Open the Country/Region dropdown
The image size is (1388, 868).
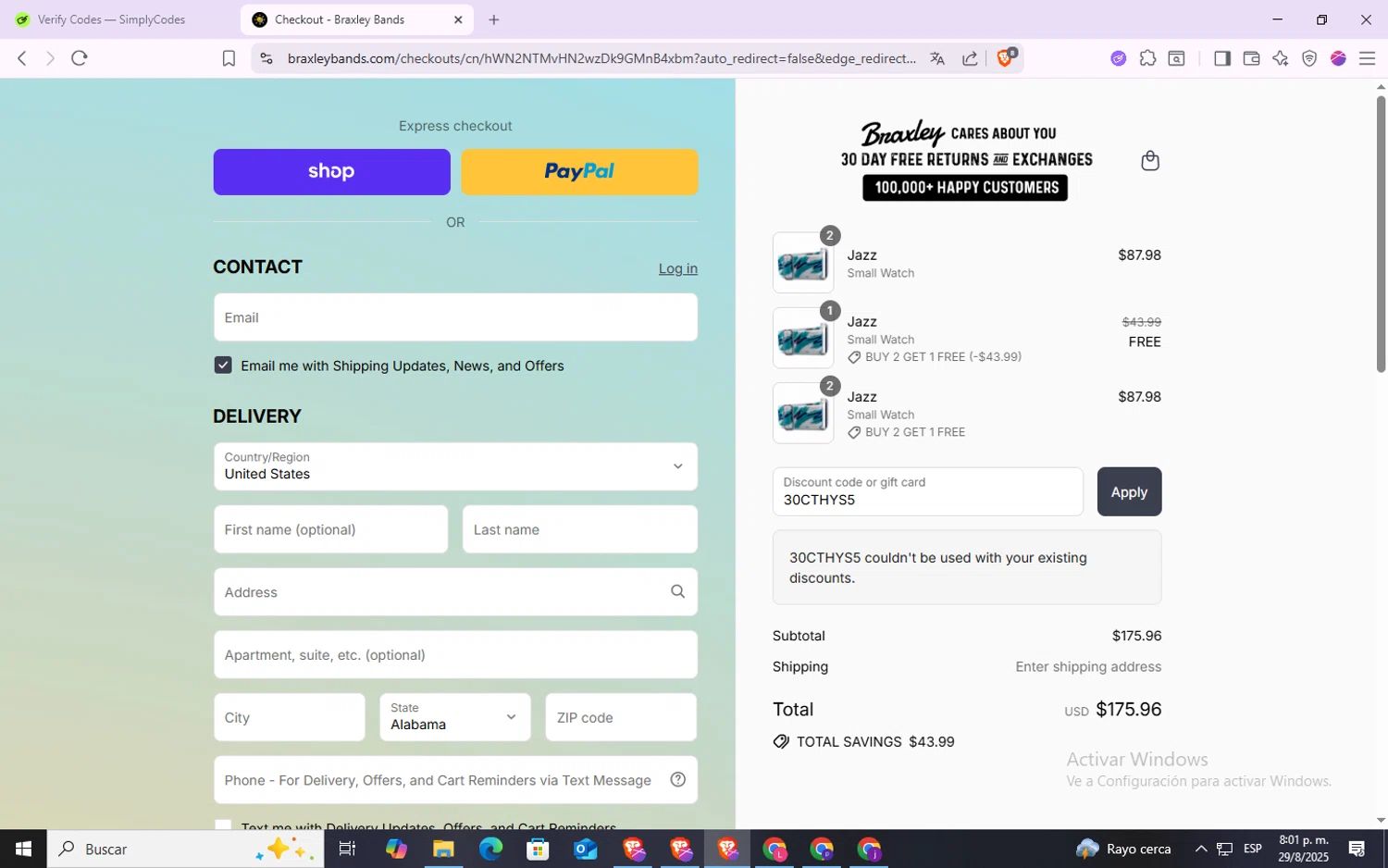pos(455,466)
